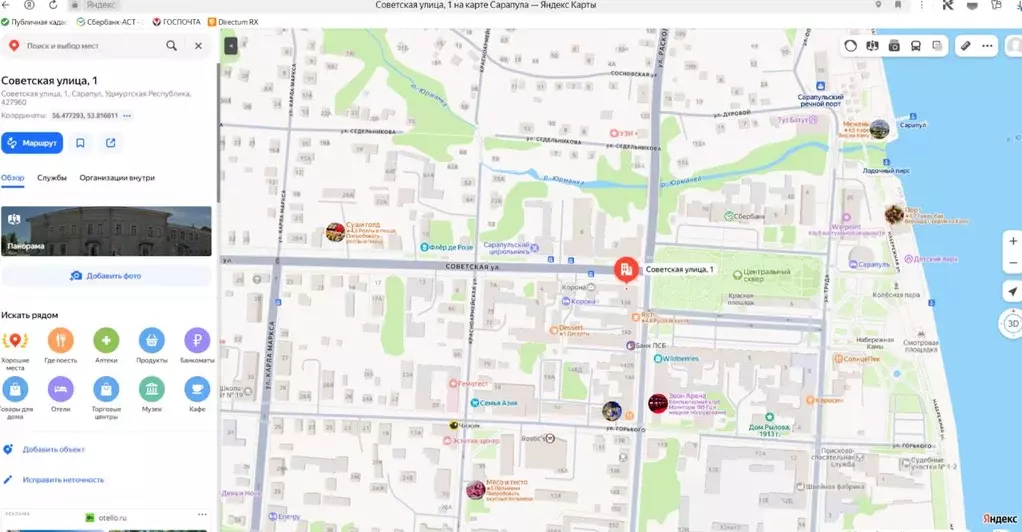1022x532 pixels.
Task: Select the Где поесть category icon
Action: 61,340
